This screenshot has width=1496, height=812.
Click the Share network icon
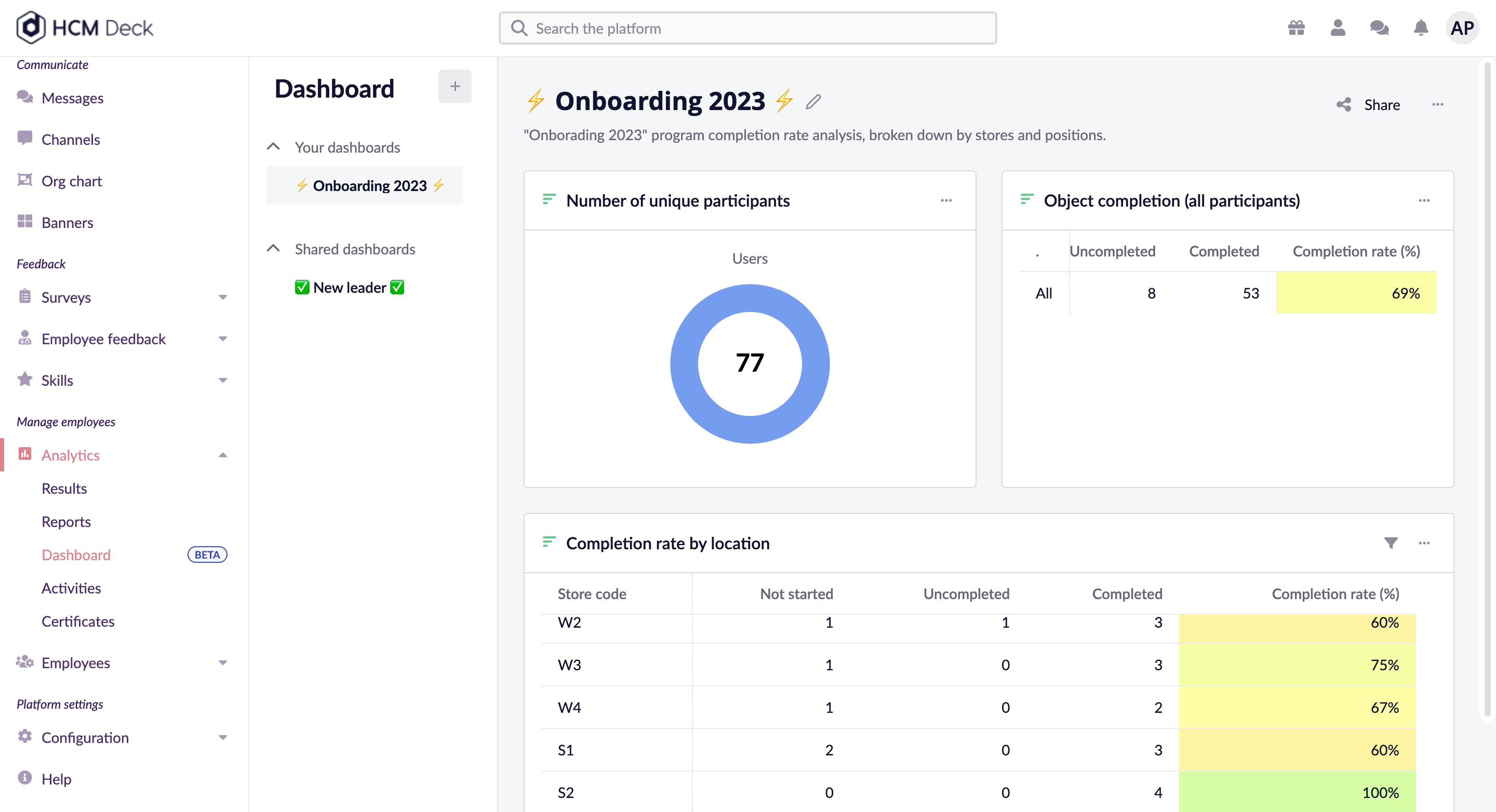[1344, 104]
